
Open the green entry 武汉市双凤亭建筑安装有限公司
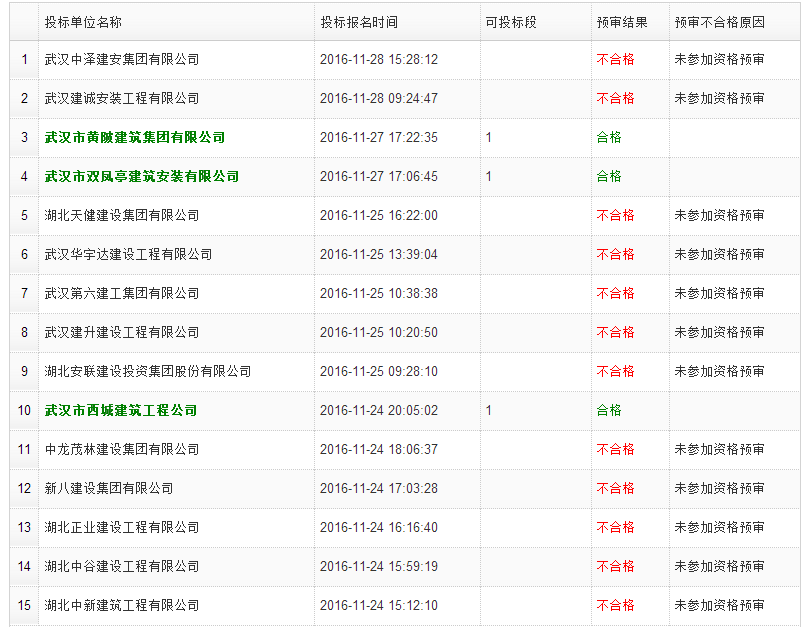tap(141, 176)
